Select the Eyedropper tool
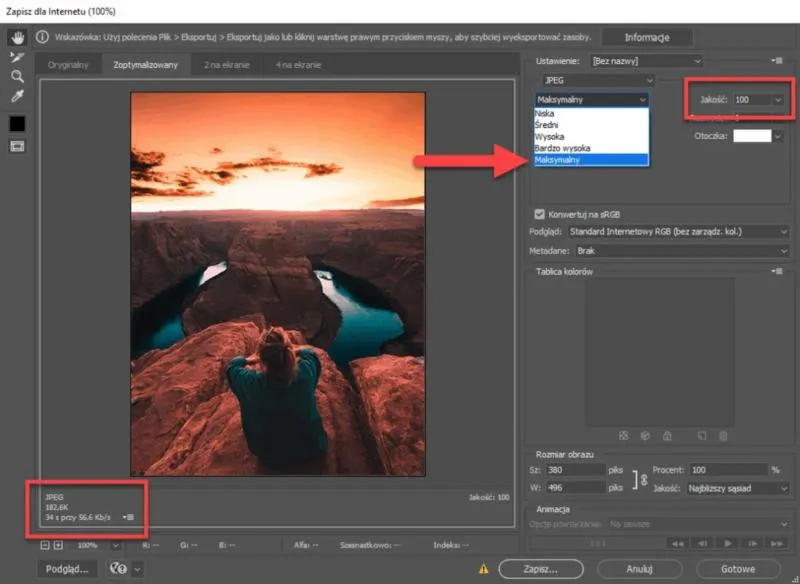 click(x=17, y=96)
